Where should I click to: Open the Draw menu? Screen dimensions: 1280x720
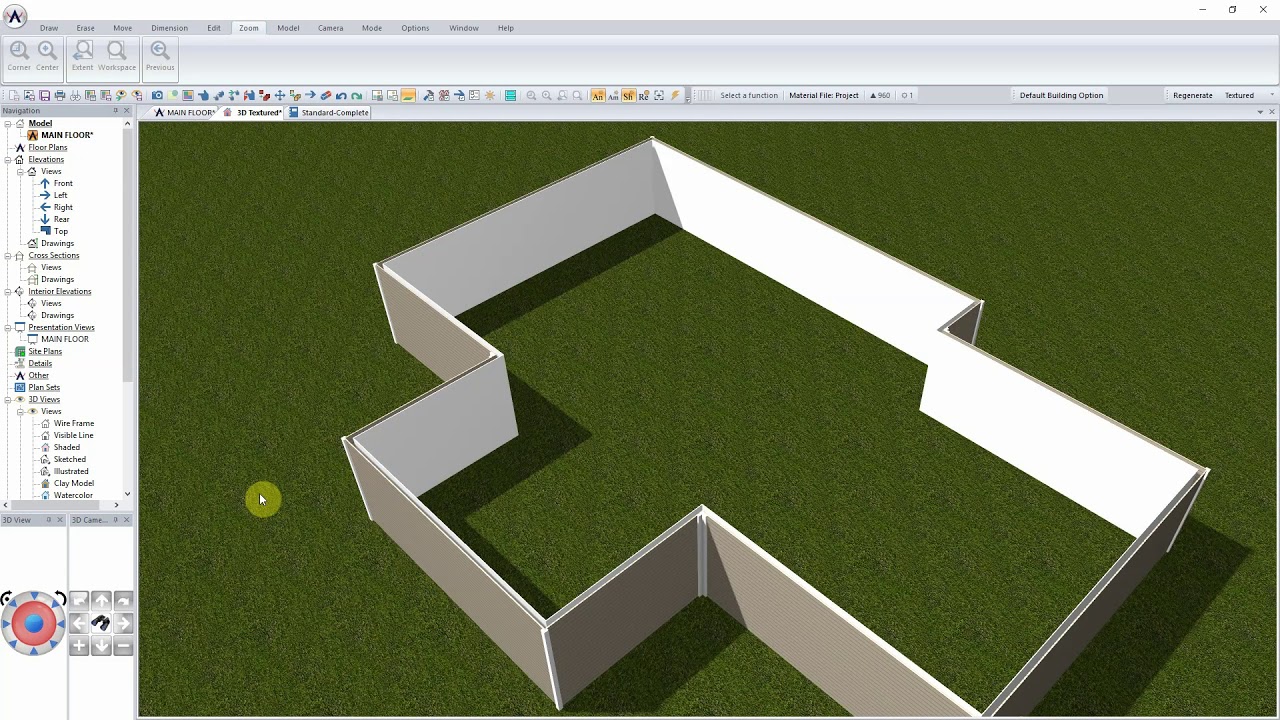49,28
